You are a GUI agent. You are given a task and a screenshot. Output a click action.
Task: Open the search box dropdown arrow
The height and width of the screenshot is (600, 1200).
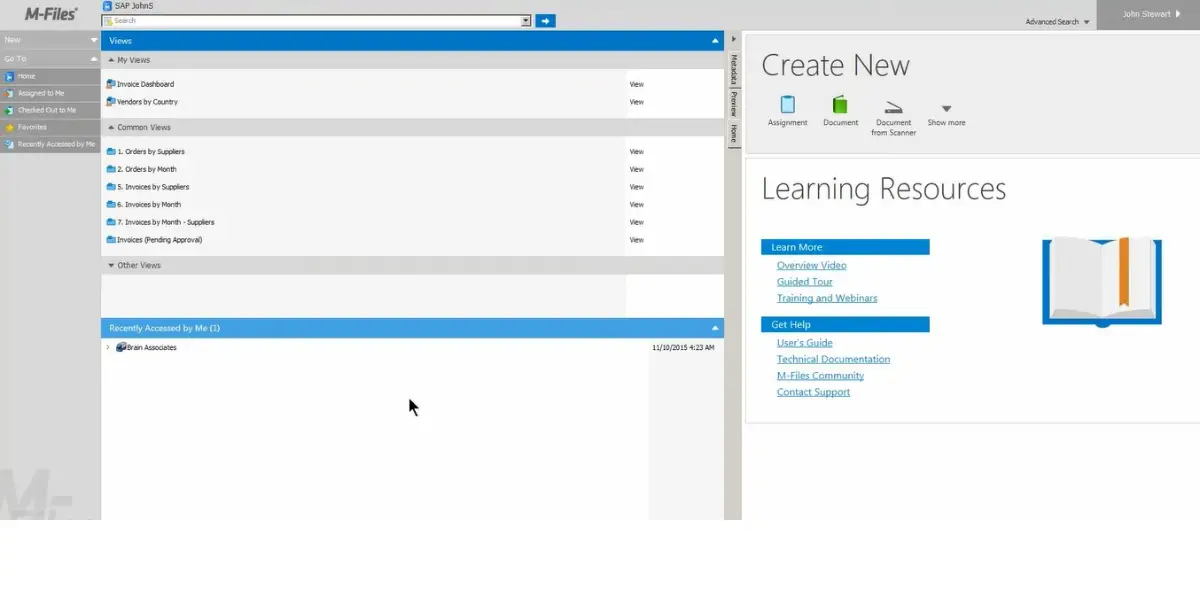point(526,20)
